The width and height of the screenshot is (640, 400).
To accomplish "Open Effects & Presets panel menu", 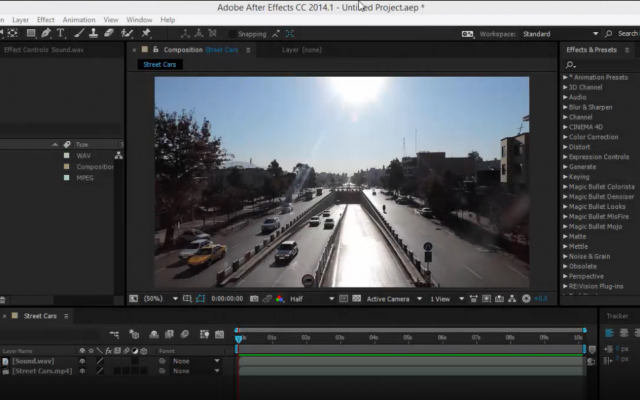I will [627, 50].
